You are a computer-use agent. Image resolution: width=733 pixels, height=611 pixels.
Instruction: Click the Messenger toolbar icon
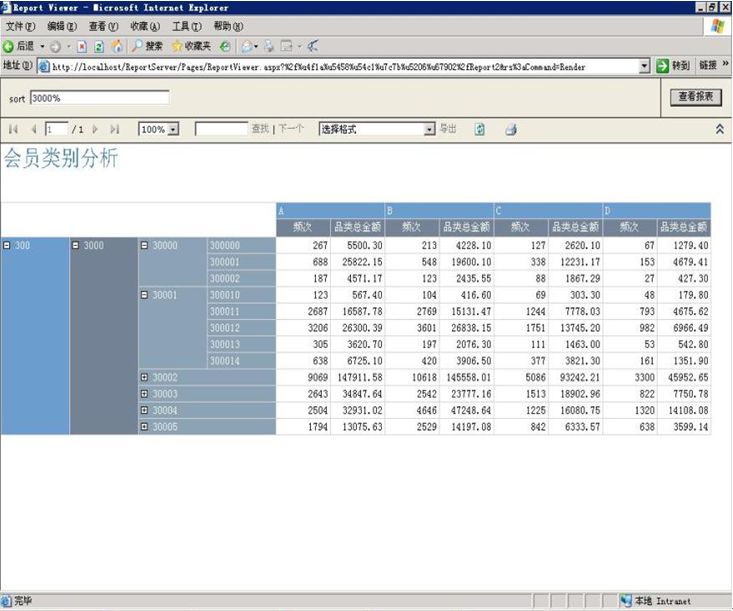(313, 46)
